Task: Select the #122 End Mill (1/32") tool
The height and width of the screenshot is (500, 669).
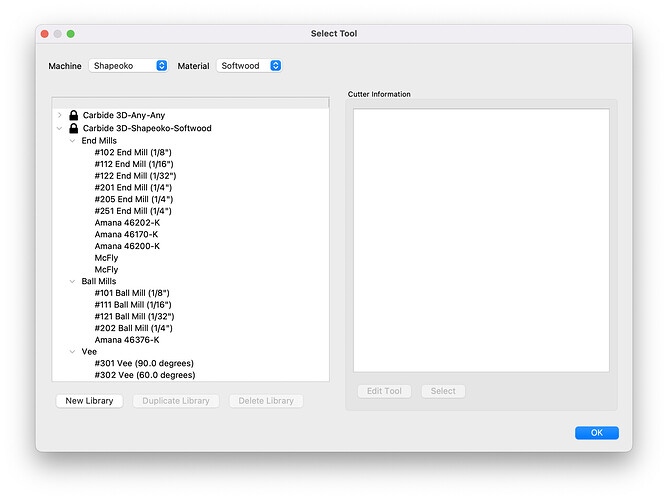Action: tap(135, 176)
